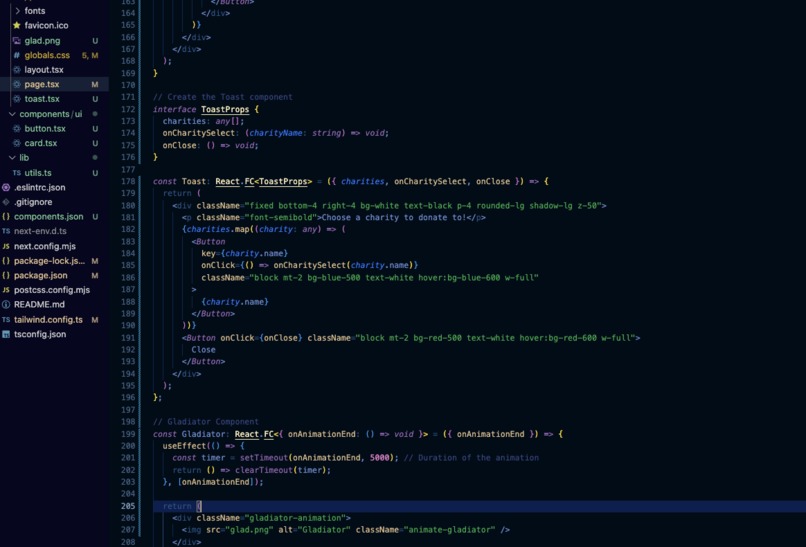Click the button.tsx React file icon
The height and width of the screenshot is (547, 806).
point(16,129)
